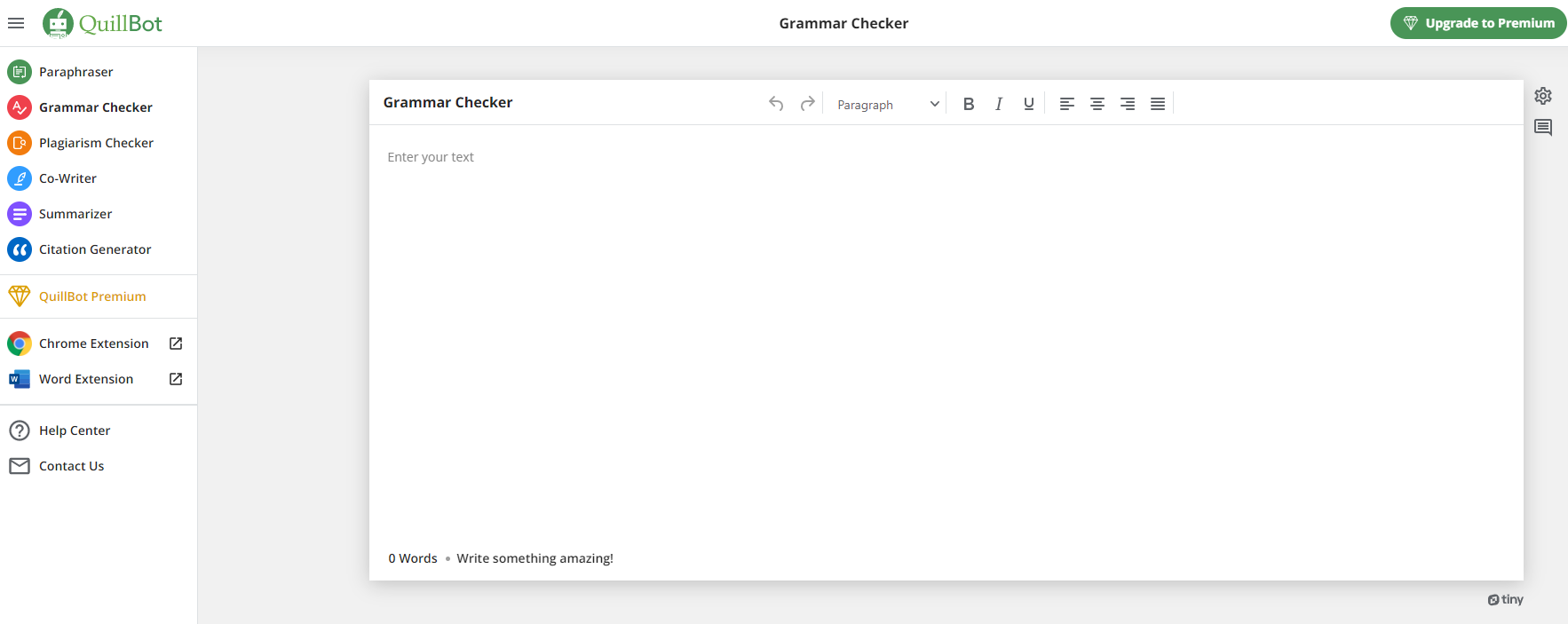Screen dimensions: 1568x624
Task: Align text to the right
Action: (1128, 104)
